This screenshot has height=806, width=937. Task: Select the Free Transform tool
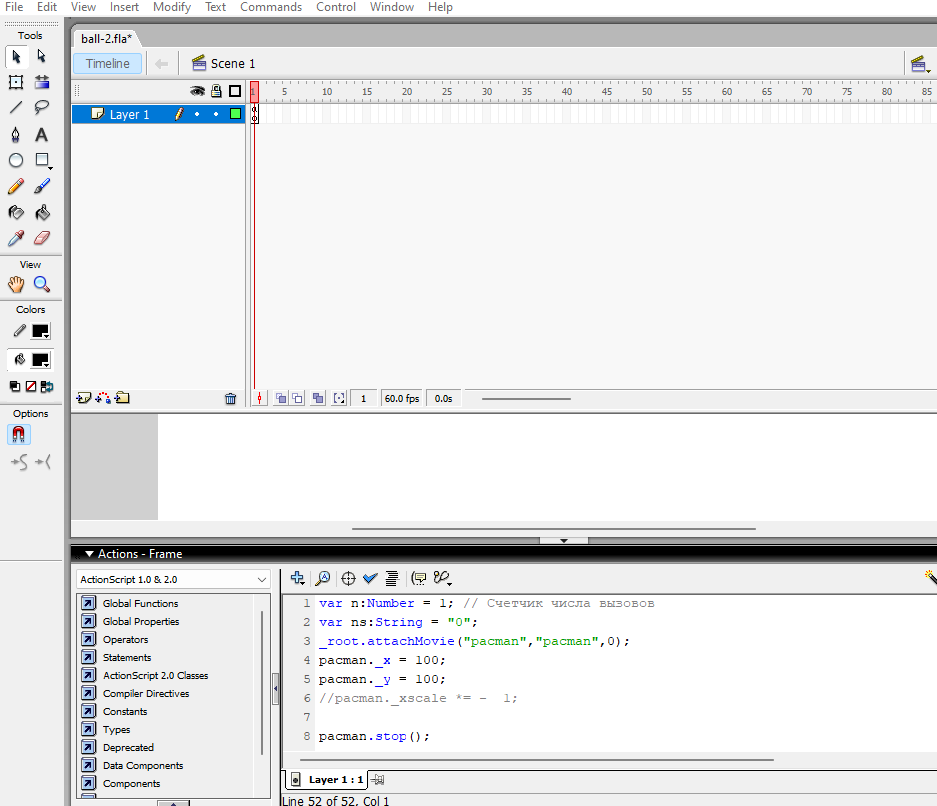coord(16,82)
